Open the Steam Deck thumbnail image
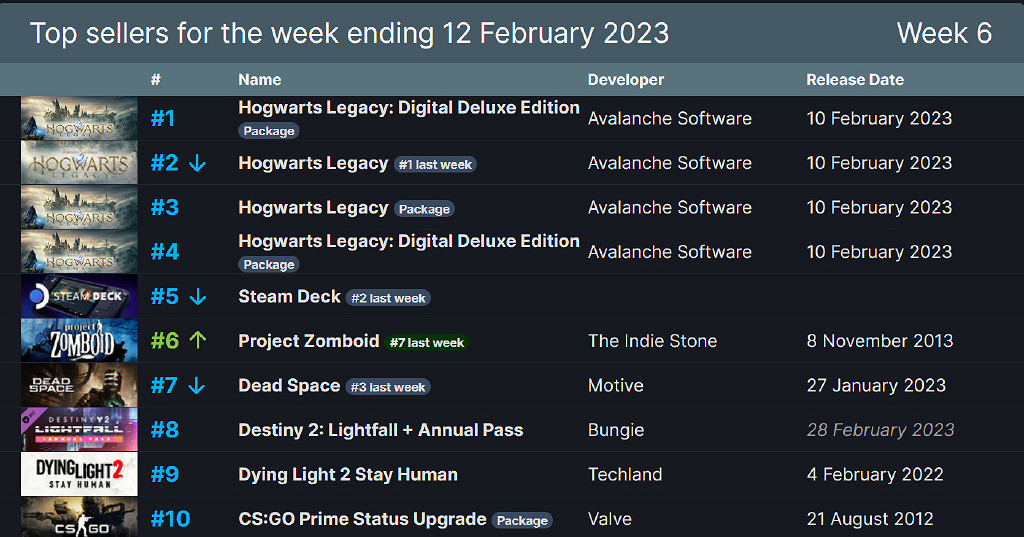Screen dimensions: 1024x537 [x=79, y=297]
